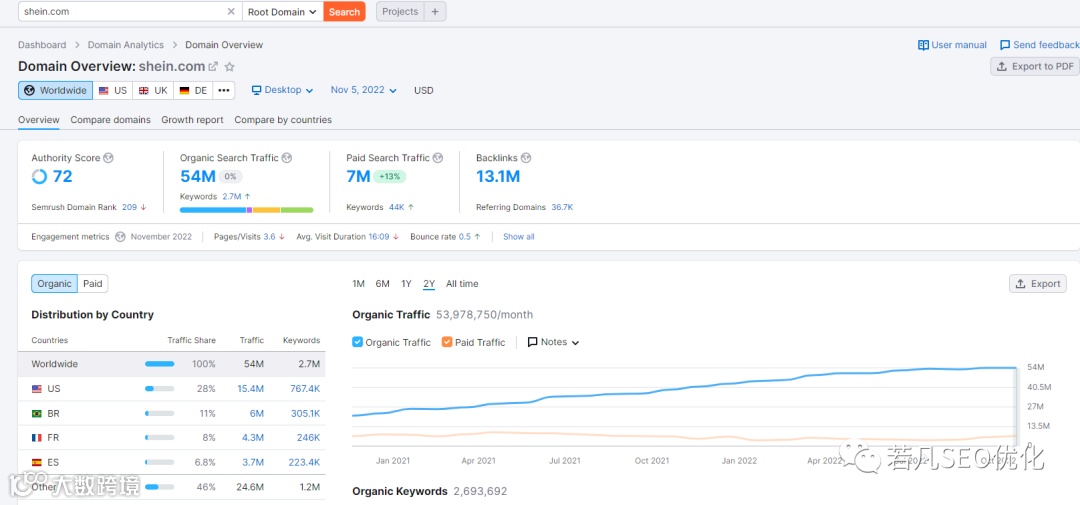This screenshot has height=505, width=1080.
Task: Click Paid Search Traffic info icon
Action: click(x=437, y=158)
